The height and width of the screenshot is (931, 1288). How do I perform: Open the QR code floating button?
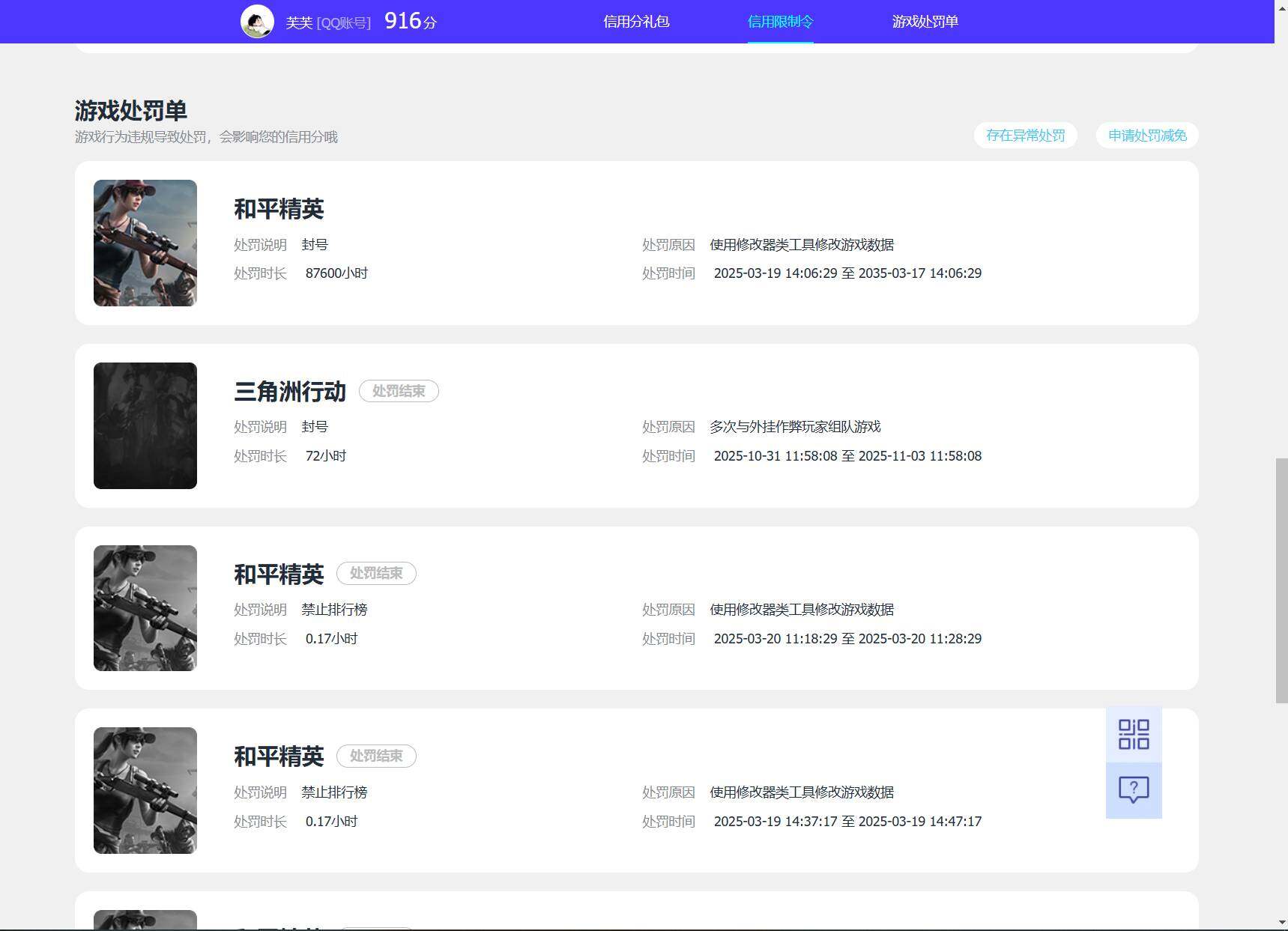point(1134,735)
